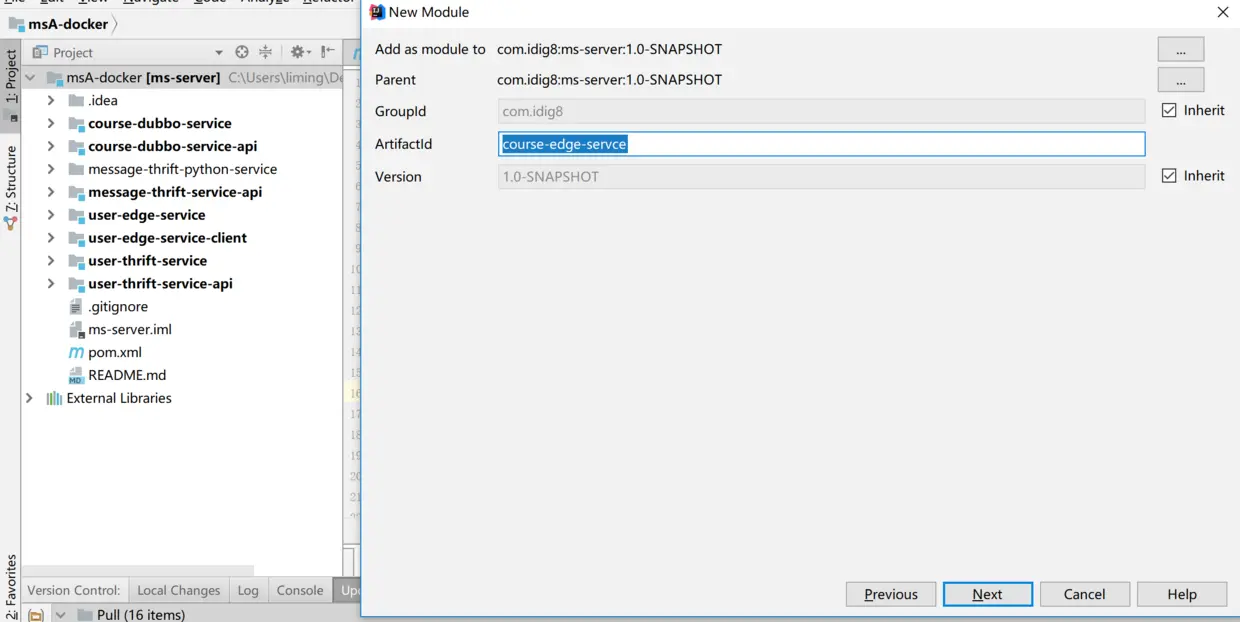1240x622 pixels.
Task: Click the scroll from source target icon
Action: point(242,52)
